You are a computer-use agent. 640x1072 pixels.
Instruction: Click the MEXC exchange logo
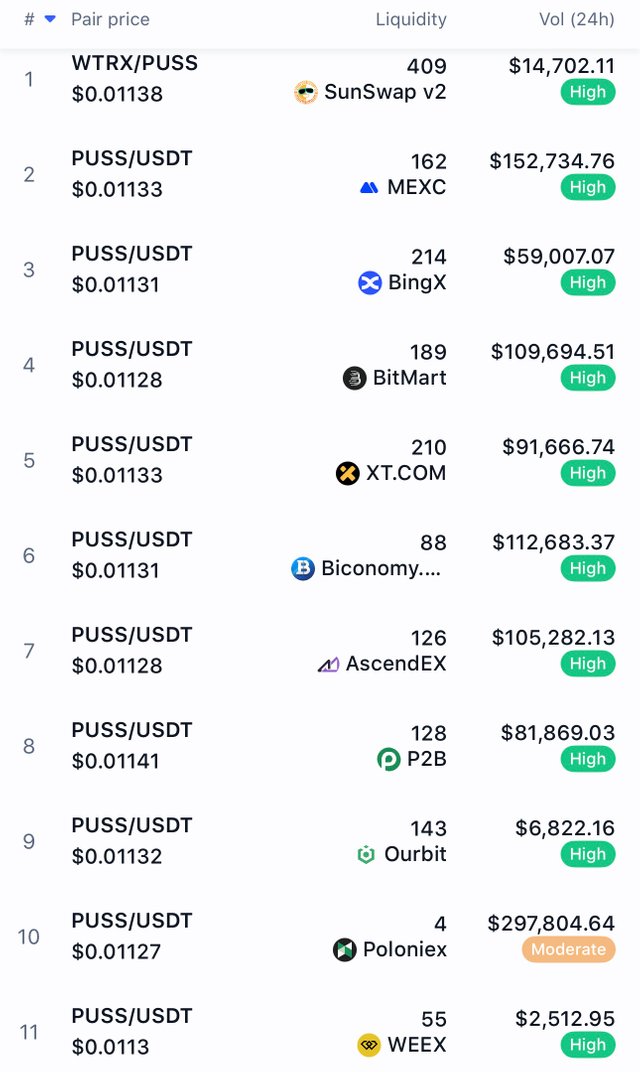(369, 187)
